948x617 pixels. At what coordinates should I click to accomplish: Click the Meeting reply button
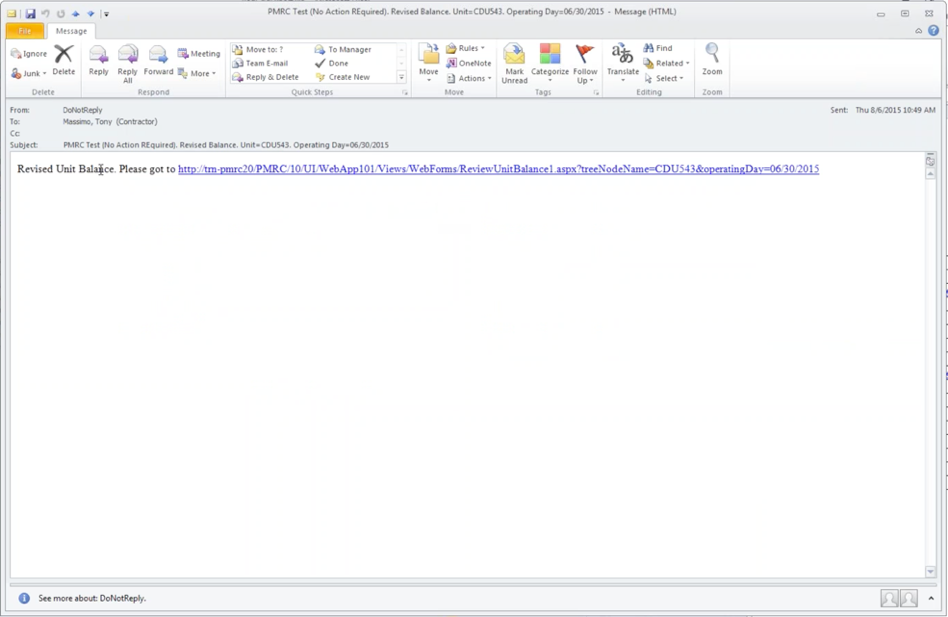click(198, 54)
